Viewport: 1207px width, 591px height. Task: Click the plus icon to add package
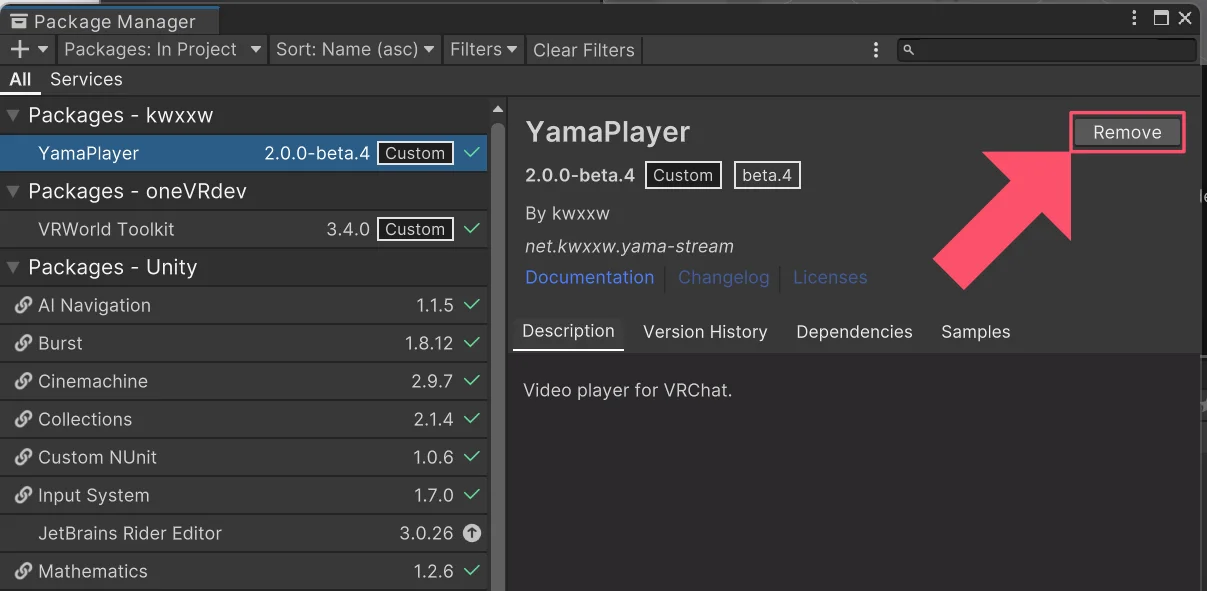click(x=19, y=49)
